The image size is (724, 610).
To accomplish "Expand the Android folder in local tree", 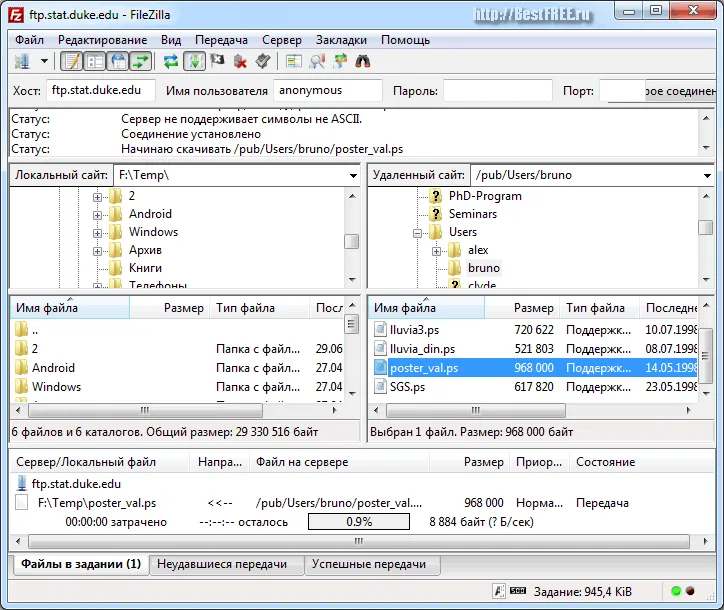I will point(97,215).
